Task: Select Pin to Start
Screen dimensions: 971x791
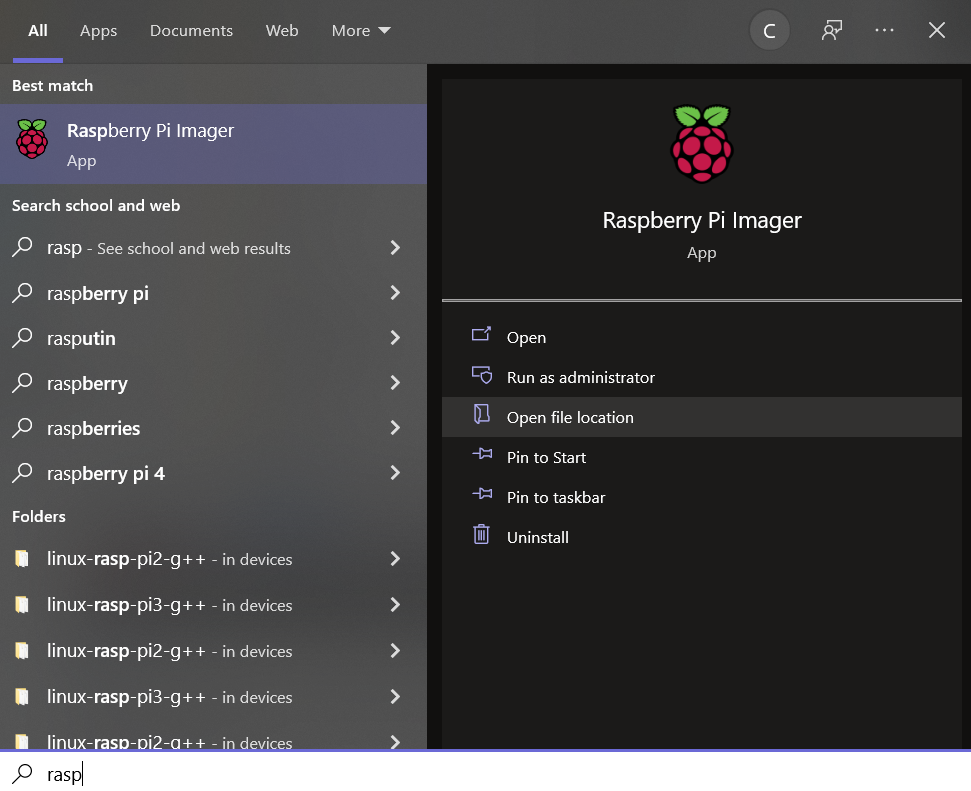Action: [x=702, y=457]
